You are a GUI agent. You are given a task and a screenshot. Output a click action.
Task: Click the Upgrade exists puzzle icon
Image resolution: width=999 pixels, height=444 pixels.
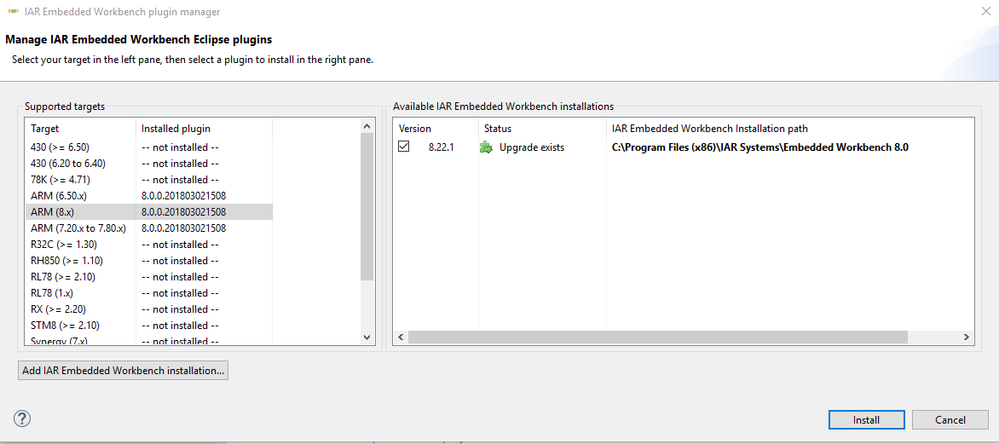pyautogui.click(x=486, y=148)
